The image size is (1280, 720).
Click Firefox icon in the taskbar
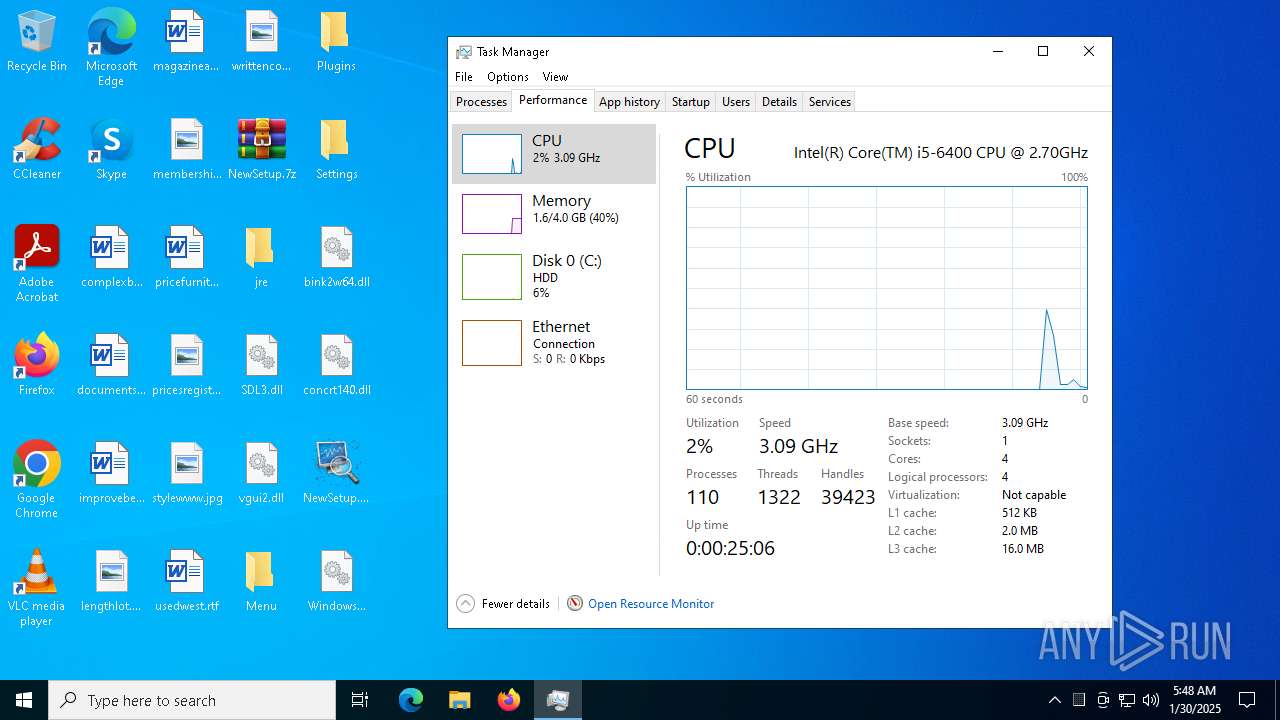pos(509,700)
